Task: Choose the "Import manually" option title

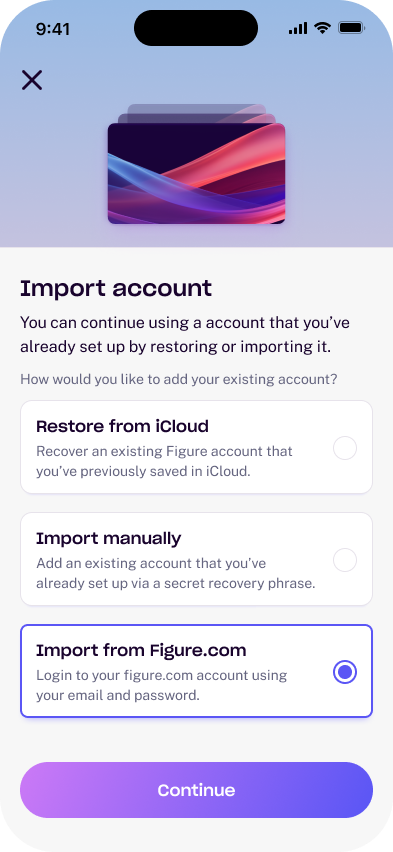Action: click(x=109, y=538)
